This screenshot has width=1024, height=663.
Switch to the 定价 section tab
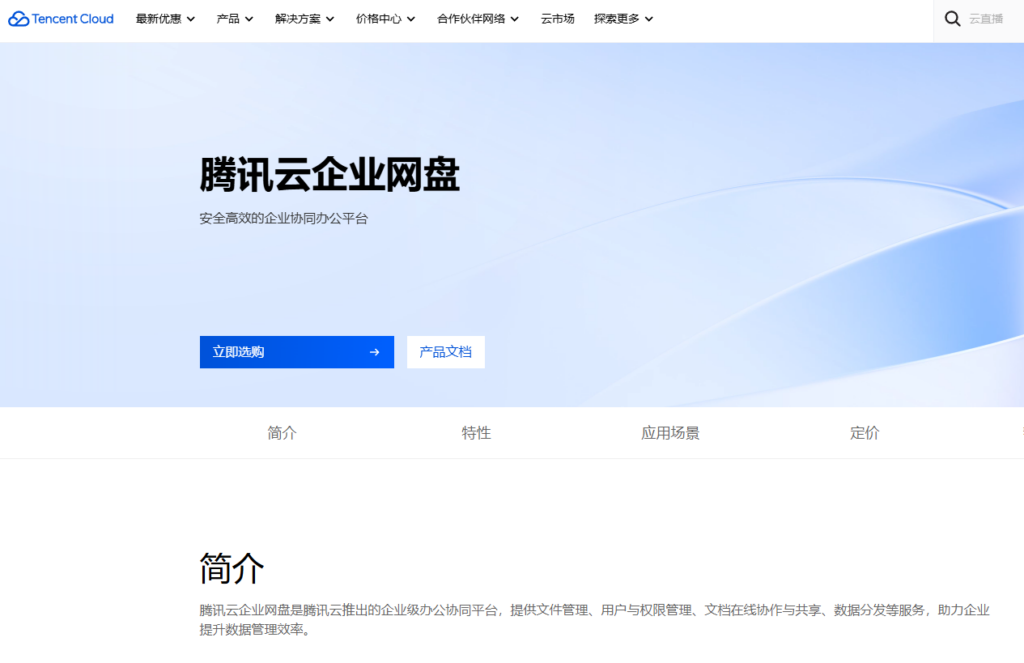click(x=864, y=432)
